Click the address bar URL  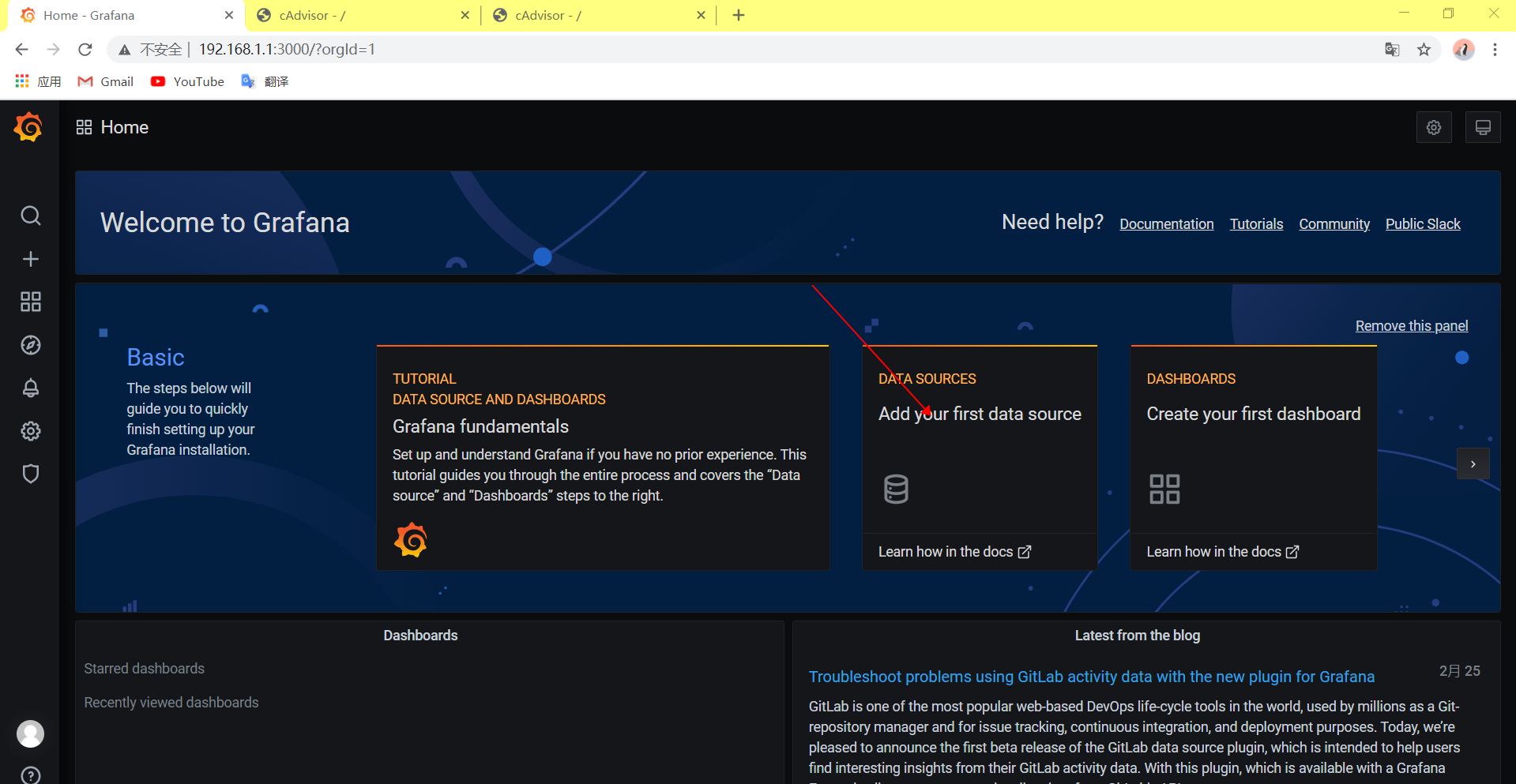[287, 50]
